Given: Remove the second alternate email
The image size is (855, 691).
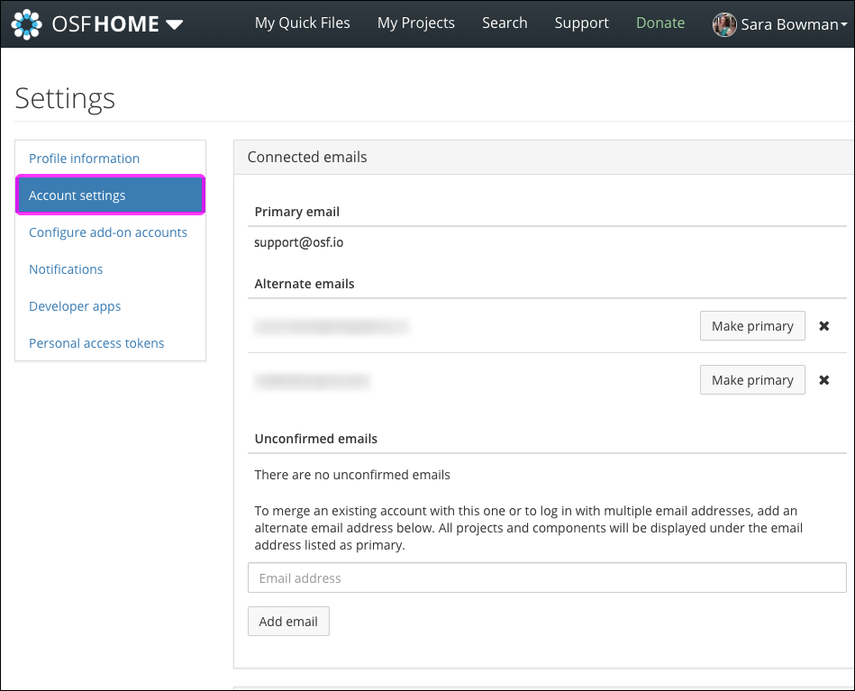Looking at the screenshot, I should (x=824, y=380).
